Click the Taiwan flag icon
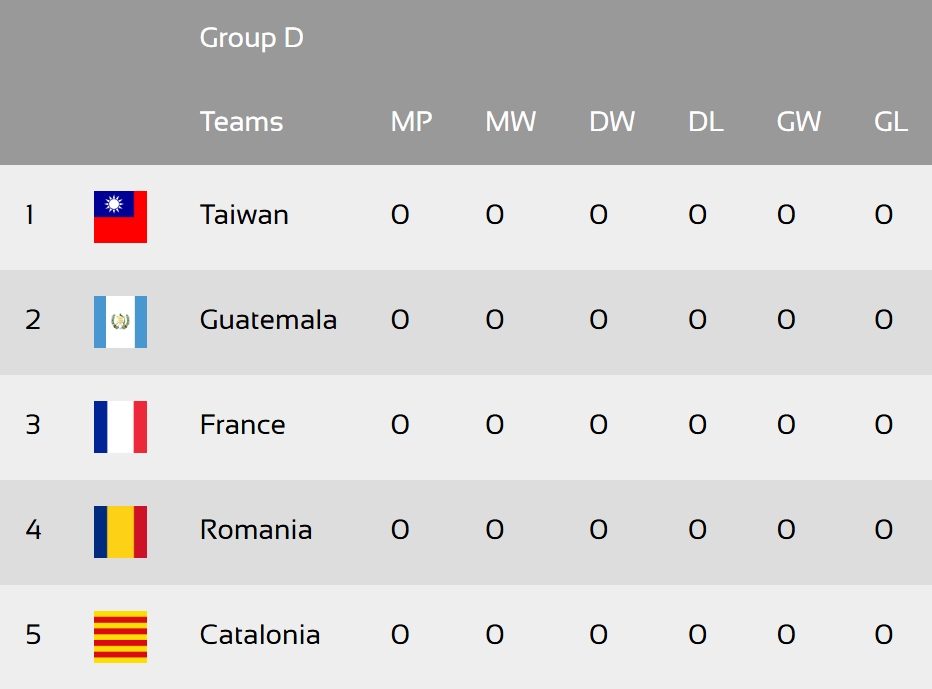 point(120,216)
